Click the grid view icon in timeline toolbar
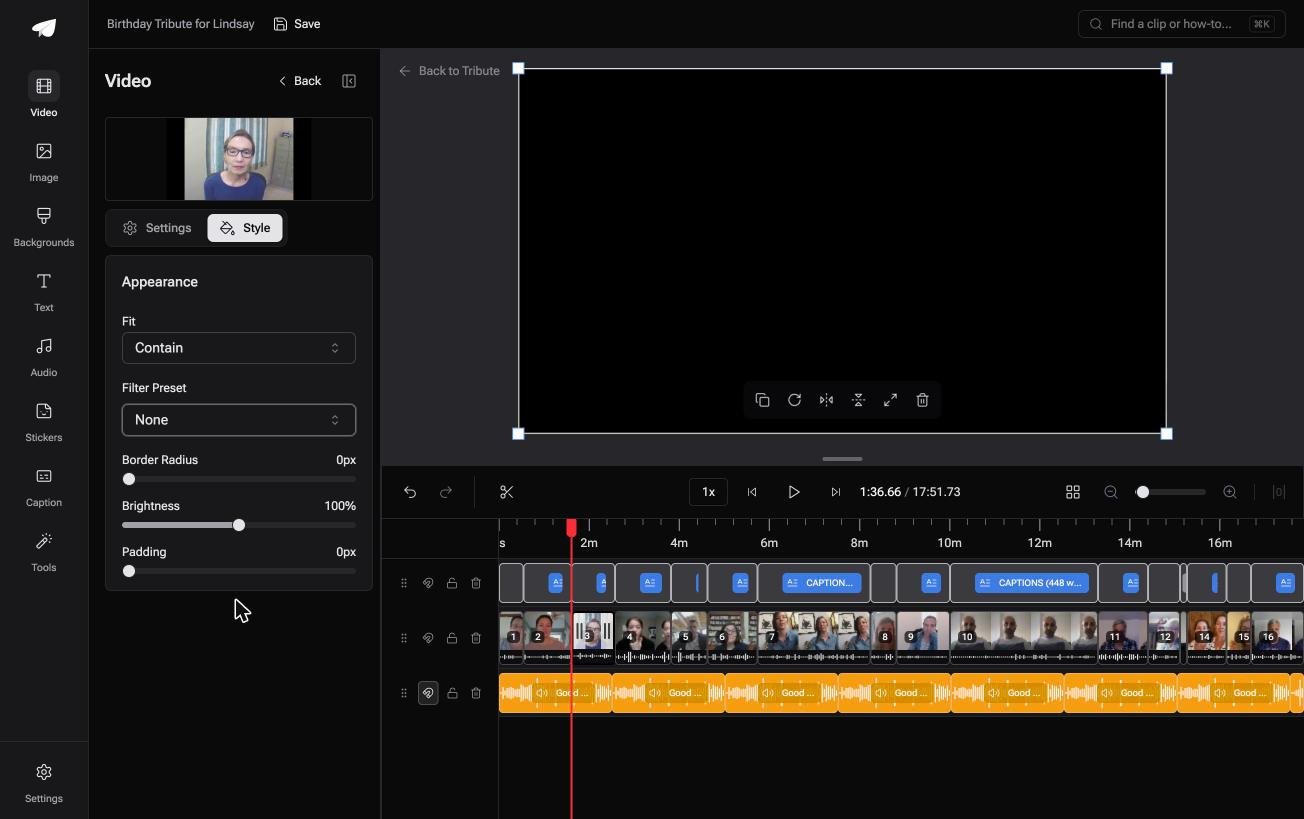 [x=1073, y=492]
